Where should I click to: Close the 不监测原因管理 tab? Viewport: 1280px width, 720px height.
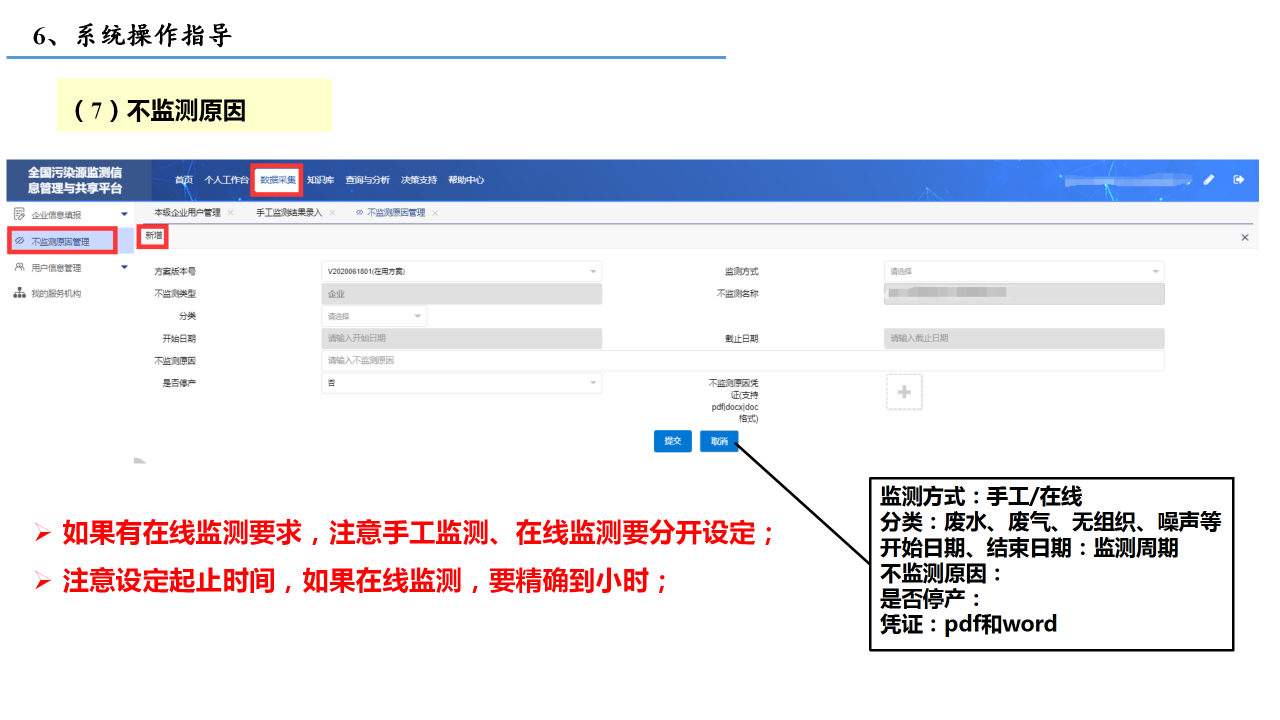(435, 213)
